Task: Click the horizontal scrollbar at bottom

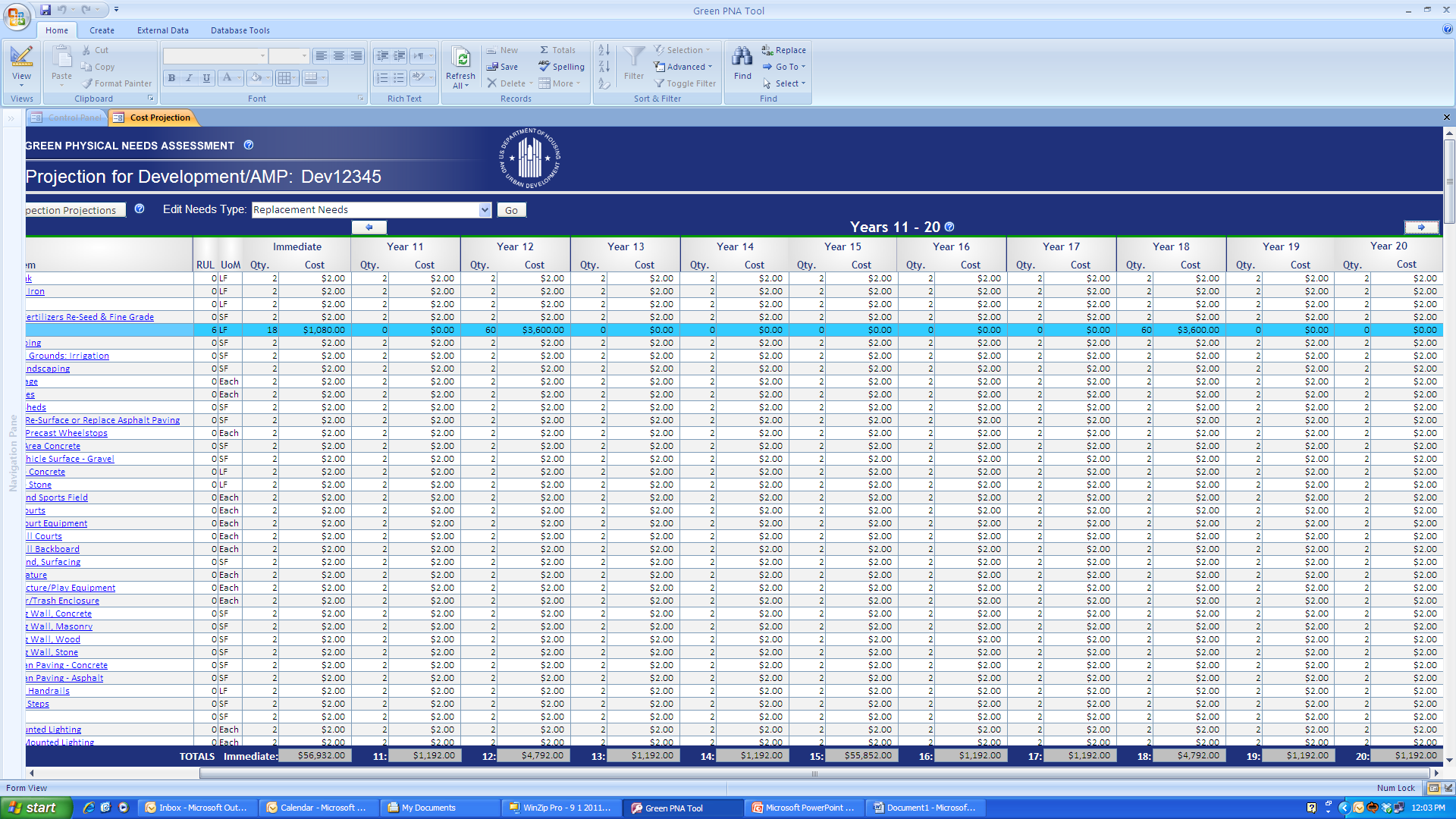Action: (x=813, y=774)
